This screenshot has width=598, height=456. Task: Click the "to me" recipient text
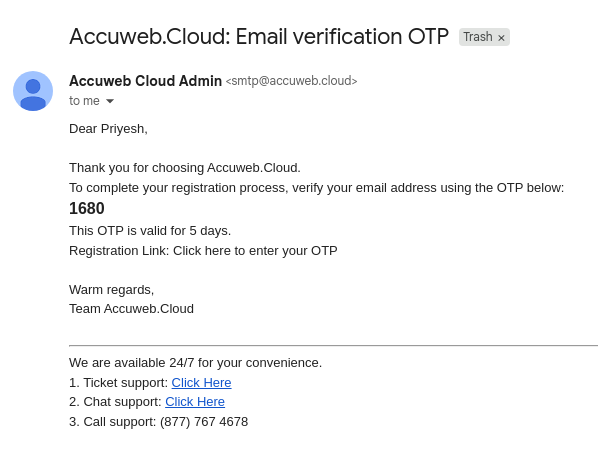[x=84, y=101]
